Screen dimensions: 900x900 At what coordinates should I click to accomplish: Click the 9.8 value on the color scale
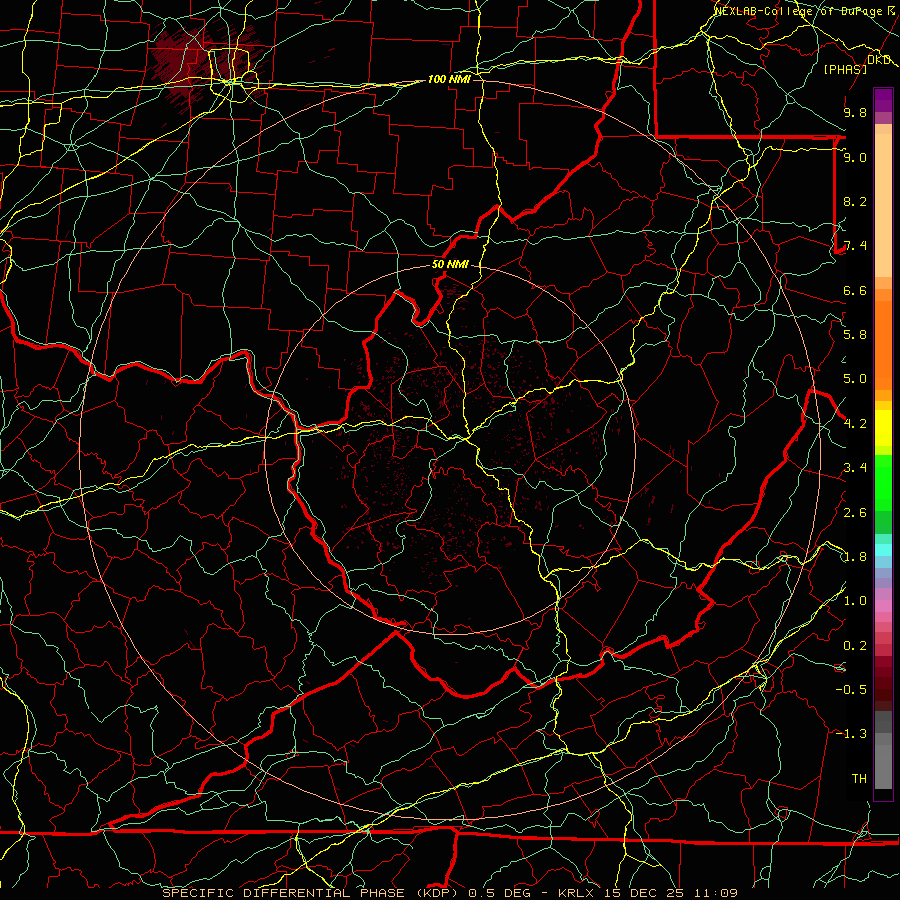[x=855, y=112]
